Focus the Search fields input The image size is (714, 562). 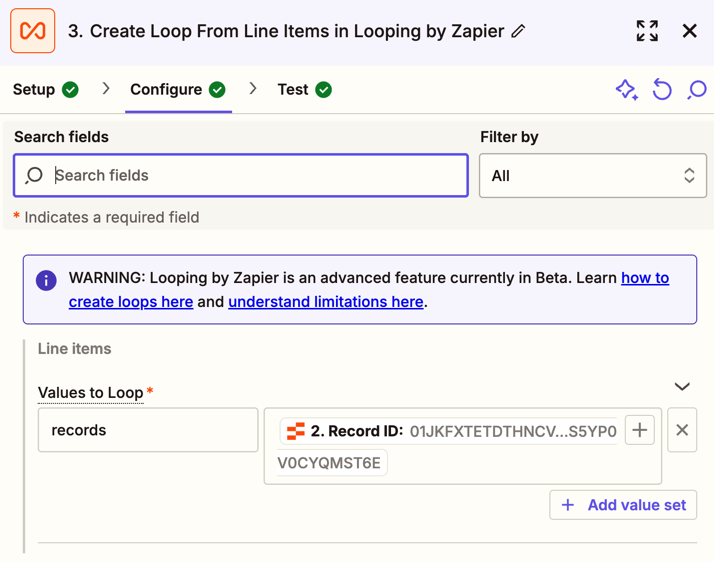point(241,175)
